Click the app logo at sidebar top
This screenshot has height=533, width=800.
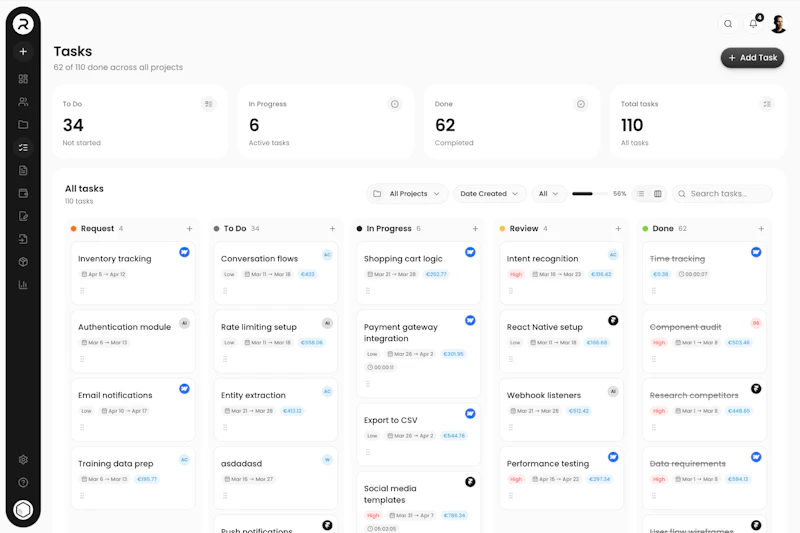23,24
